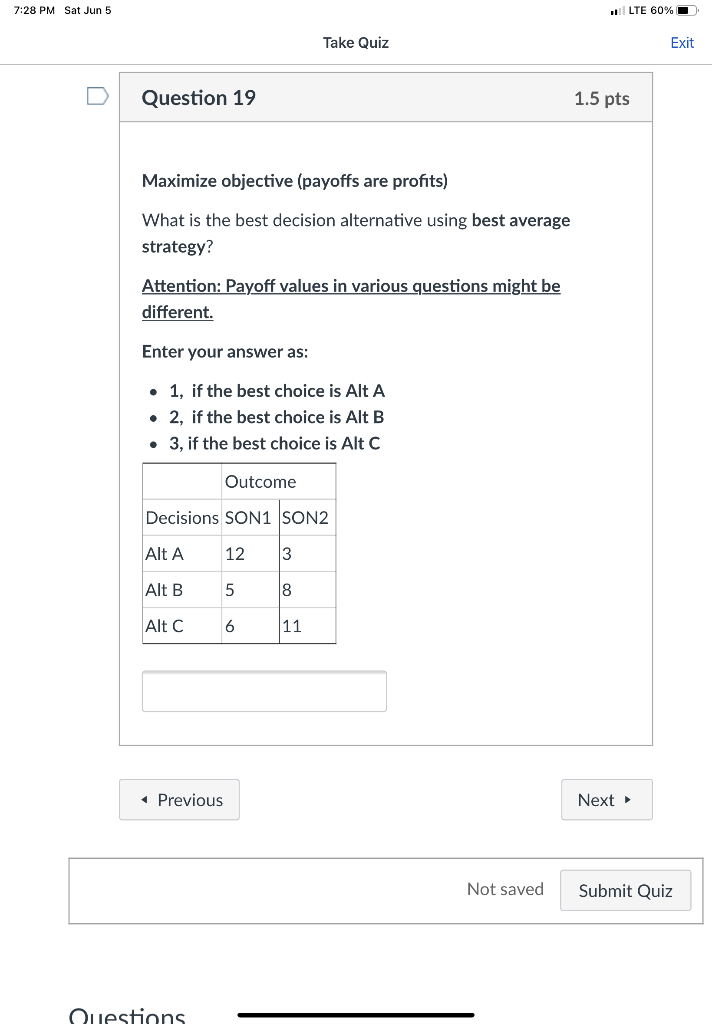712x1024 pixels.
Task: Flag Question 19 with bookmark icon
Action: 97,97
